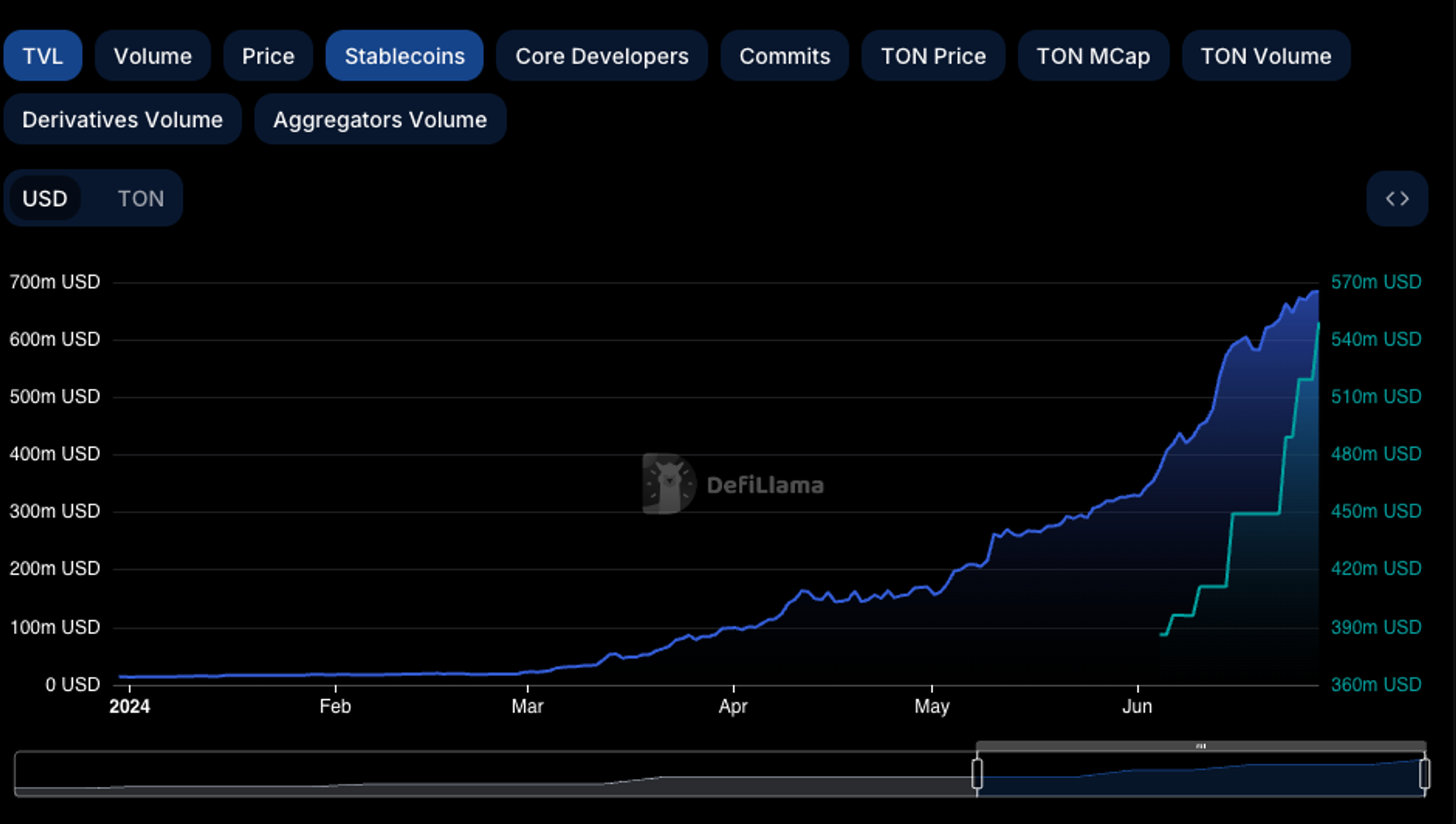Toggle the Stablecoins chart series
The height and width of the screenshot is (824, 1456).
404,56
